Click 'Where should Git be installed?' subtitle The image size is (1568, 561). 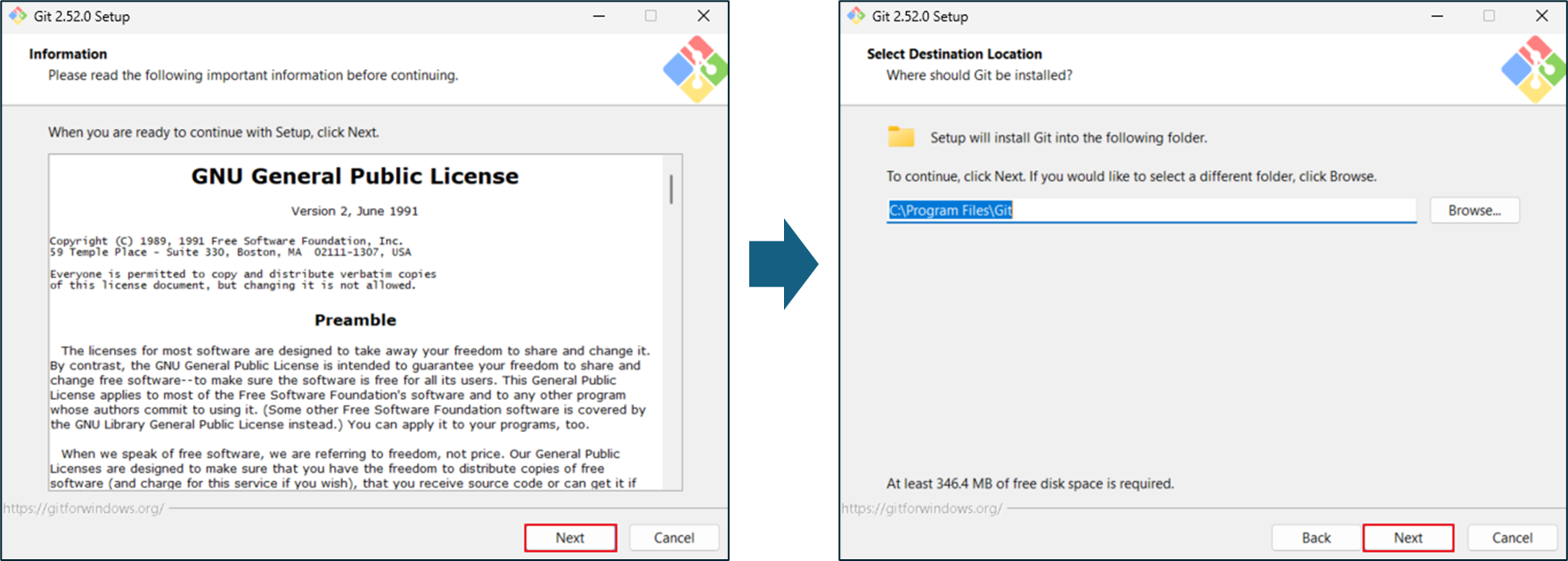click(x=979, y=76)
